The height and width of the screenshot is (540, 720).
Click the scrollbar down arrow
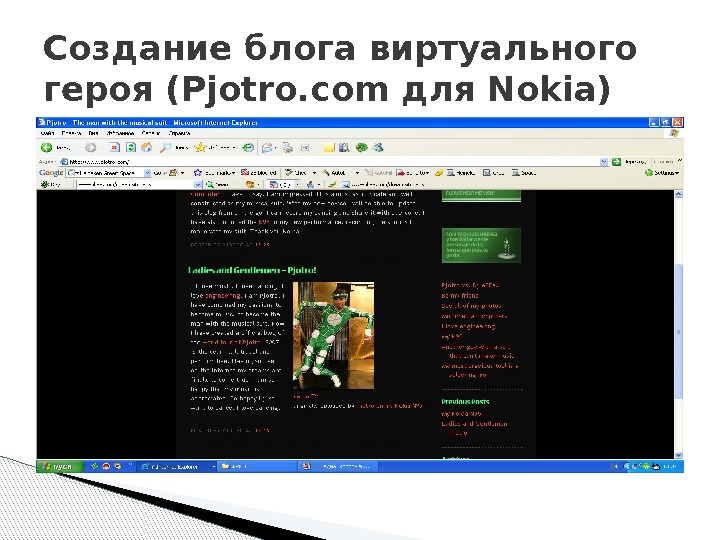pyautogui.click(x=679, y=455)
